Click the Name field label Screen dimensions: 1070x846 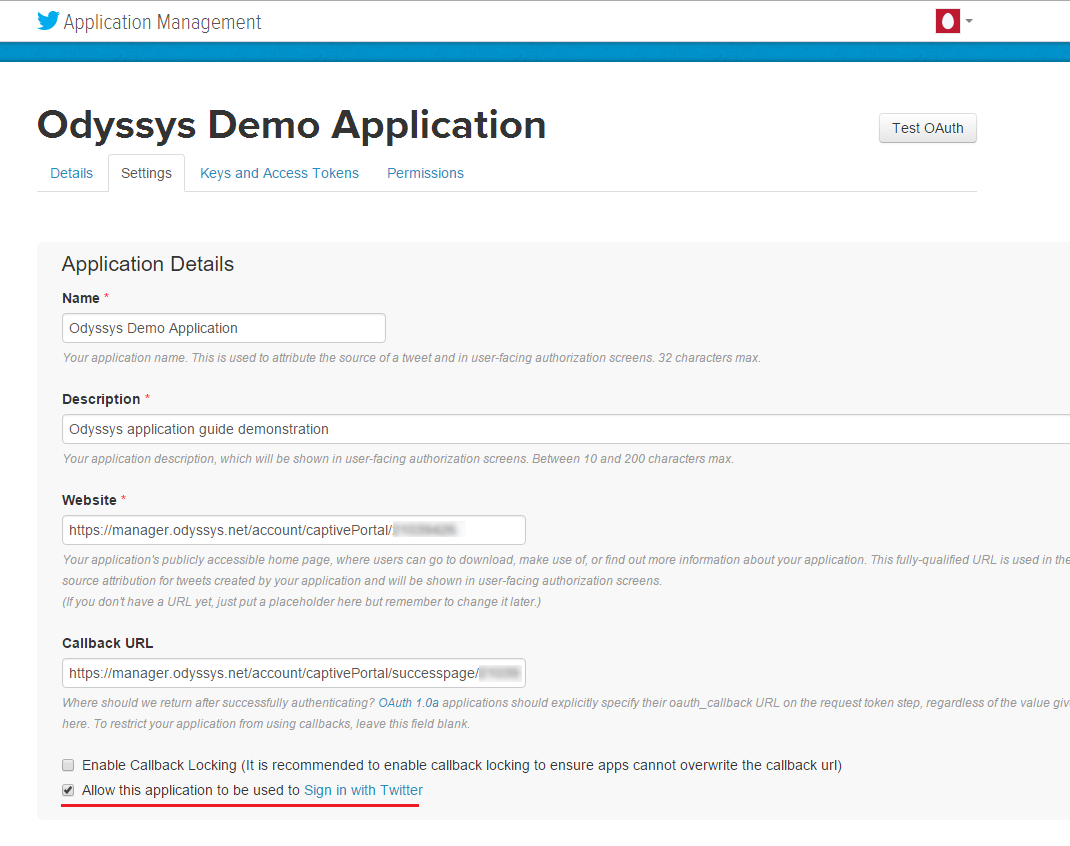click(x=81, y=298)
